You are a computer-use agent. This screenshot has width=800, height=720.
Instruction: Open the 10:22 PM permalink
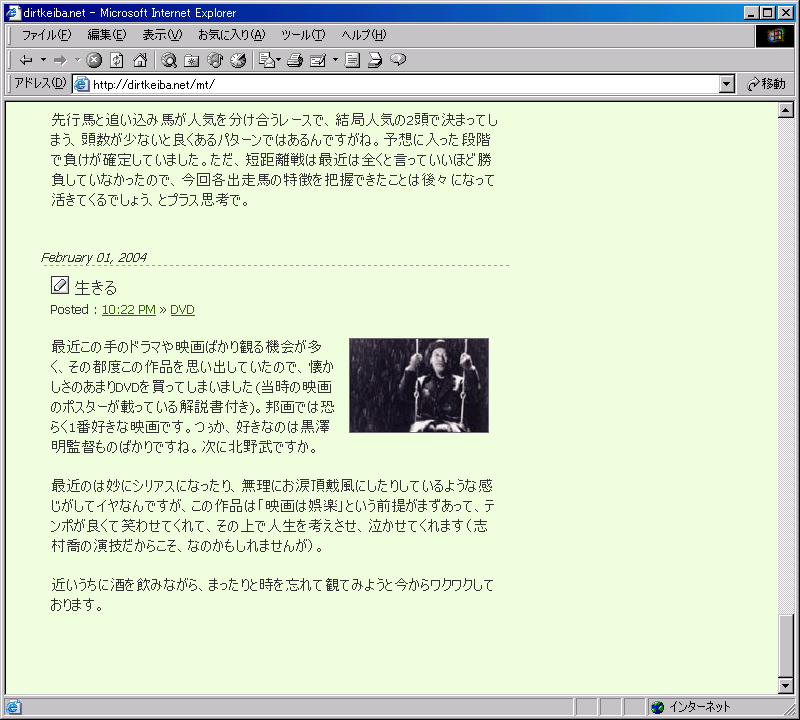tap(129, 310)
